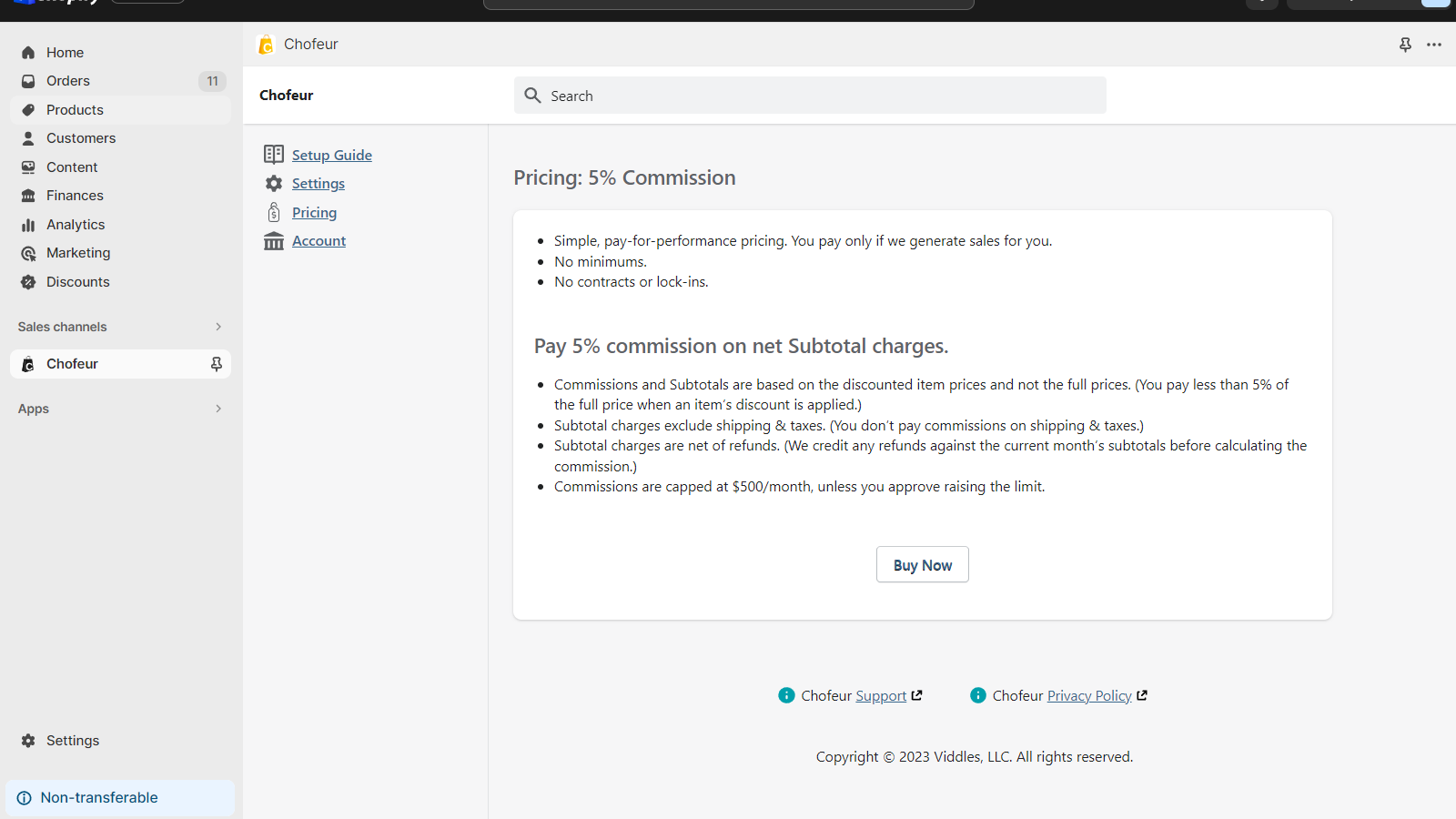Click info icon beside Chofeur Privacy Policy

[x=978, y=695]
